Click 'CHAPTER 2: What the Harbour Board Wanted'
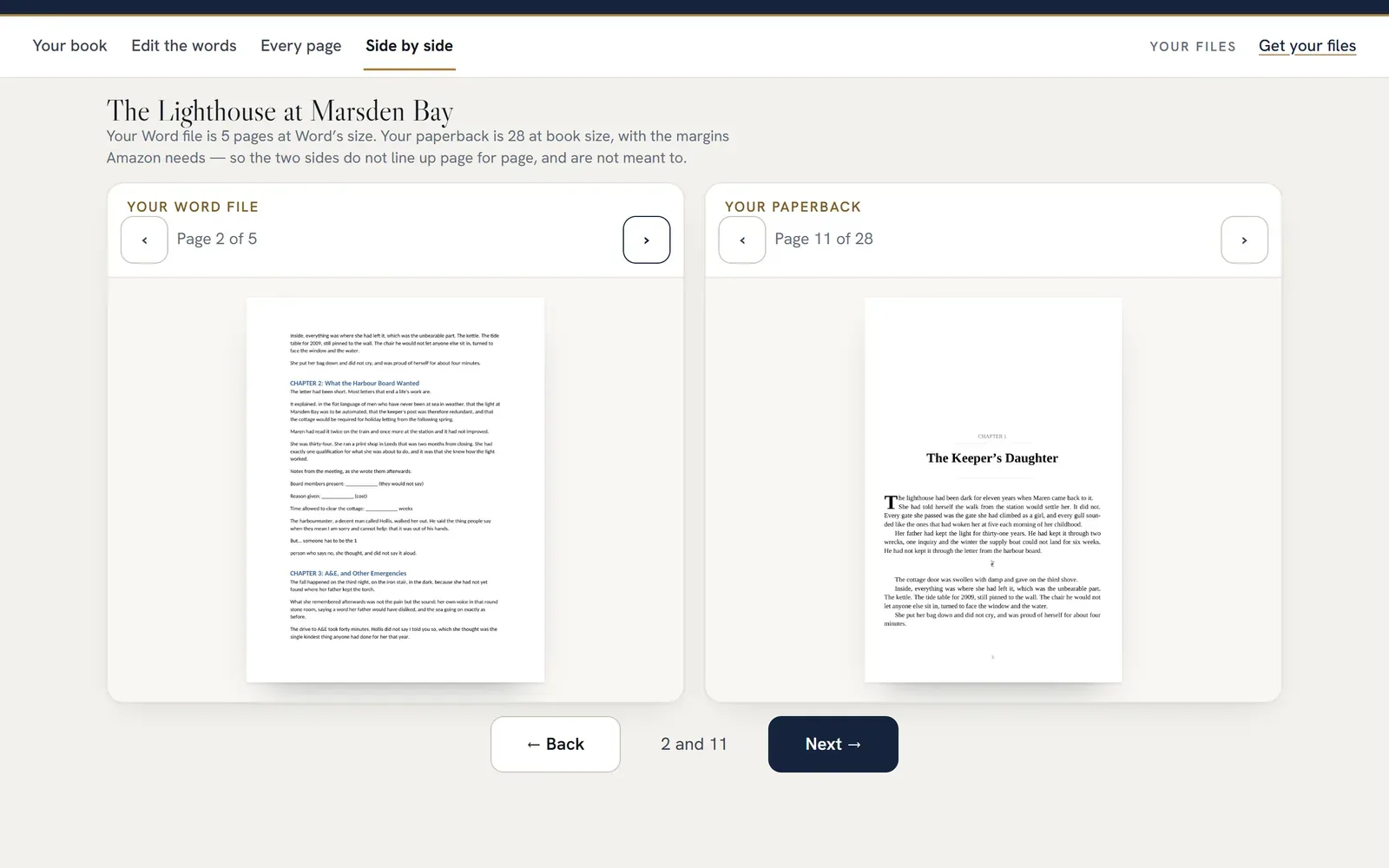1389x868 pixels. click(354, 383)
